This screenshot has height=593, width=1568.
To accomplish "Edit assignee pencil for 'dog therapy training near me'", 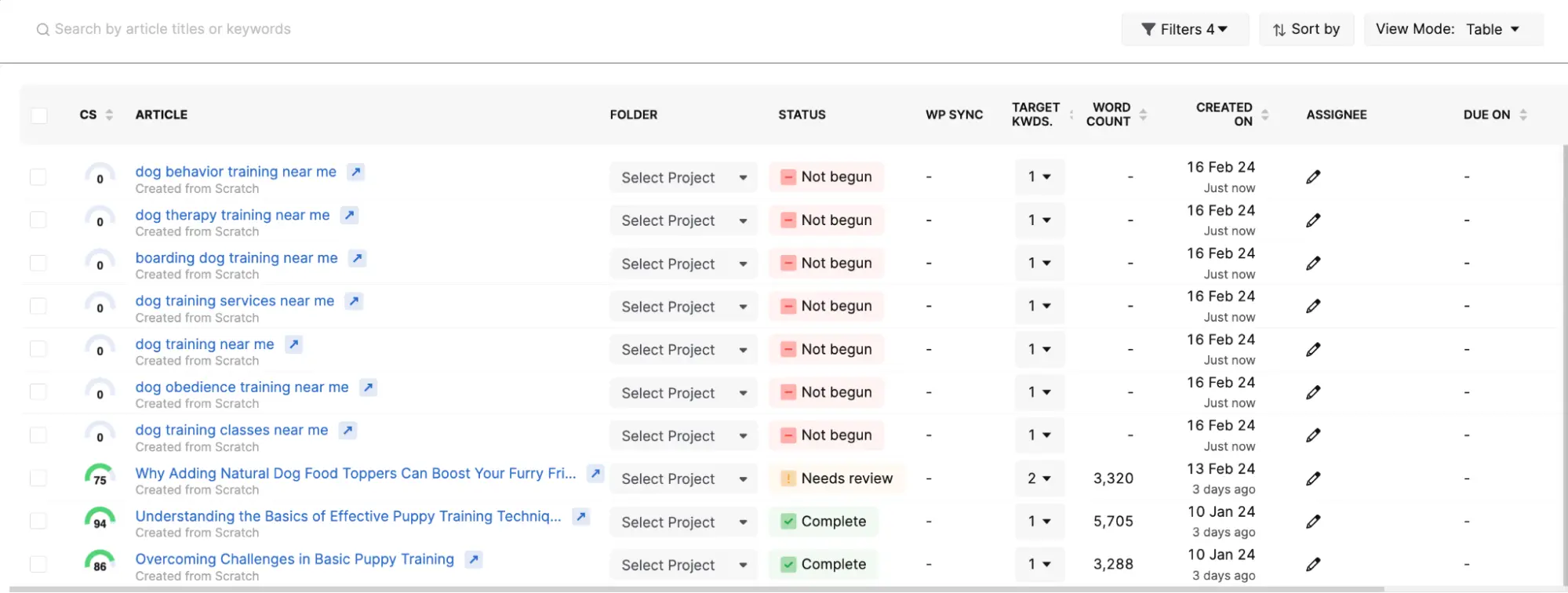I will [x=1314, y=220].
